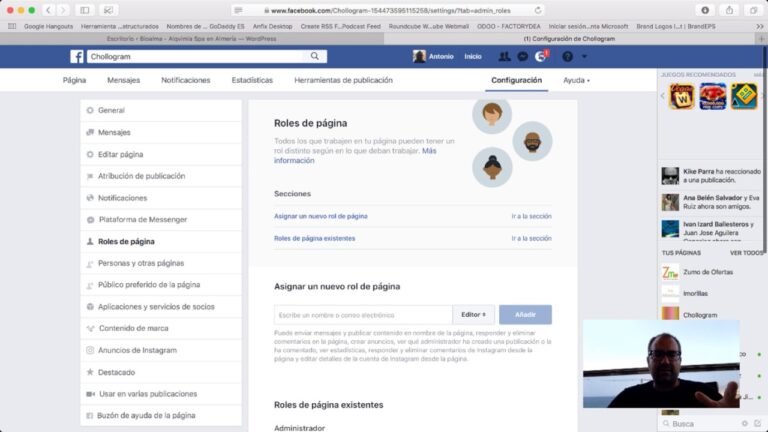
Task: Open Atribución de publicación settings
Action: click(161, 176)
